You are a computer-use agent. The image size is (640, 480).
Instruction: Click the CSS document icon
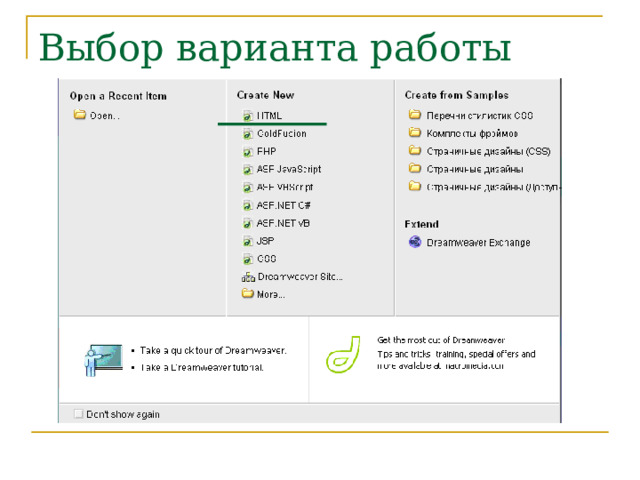(247, 259)
